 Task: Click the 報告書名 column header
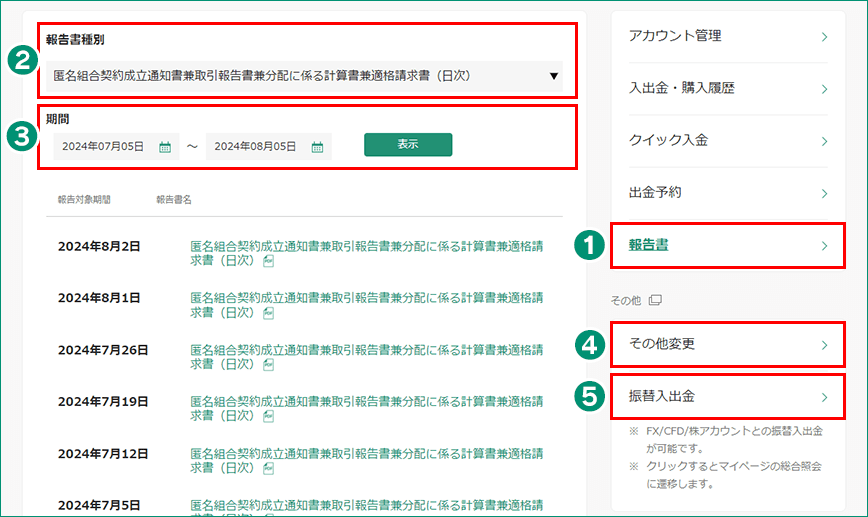click(x=174, y=200)
